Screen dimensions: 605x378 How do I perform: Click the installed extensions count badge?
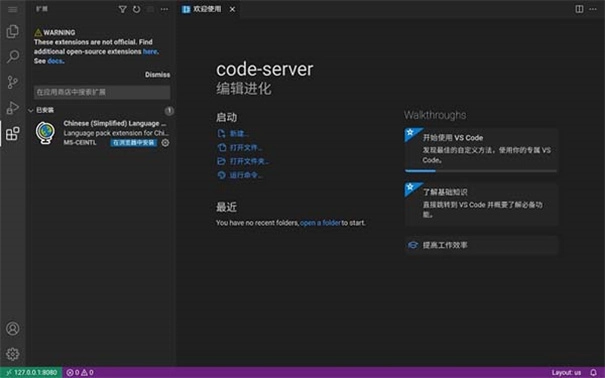tap(169, 111)
